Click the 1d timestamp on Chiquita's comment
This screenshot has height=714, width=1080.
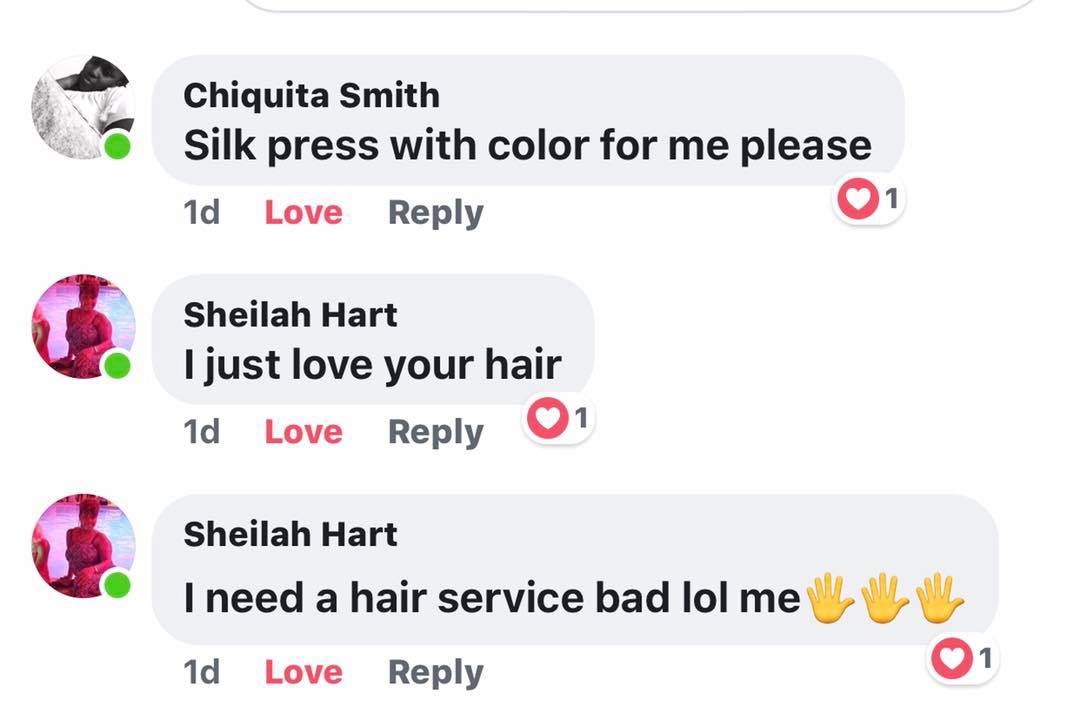coord(201,212)
